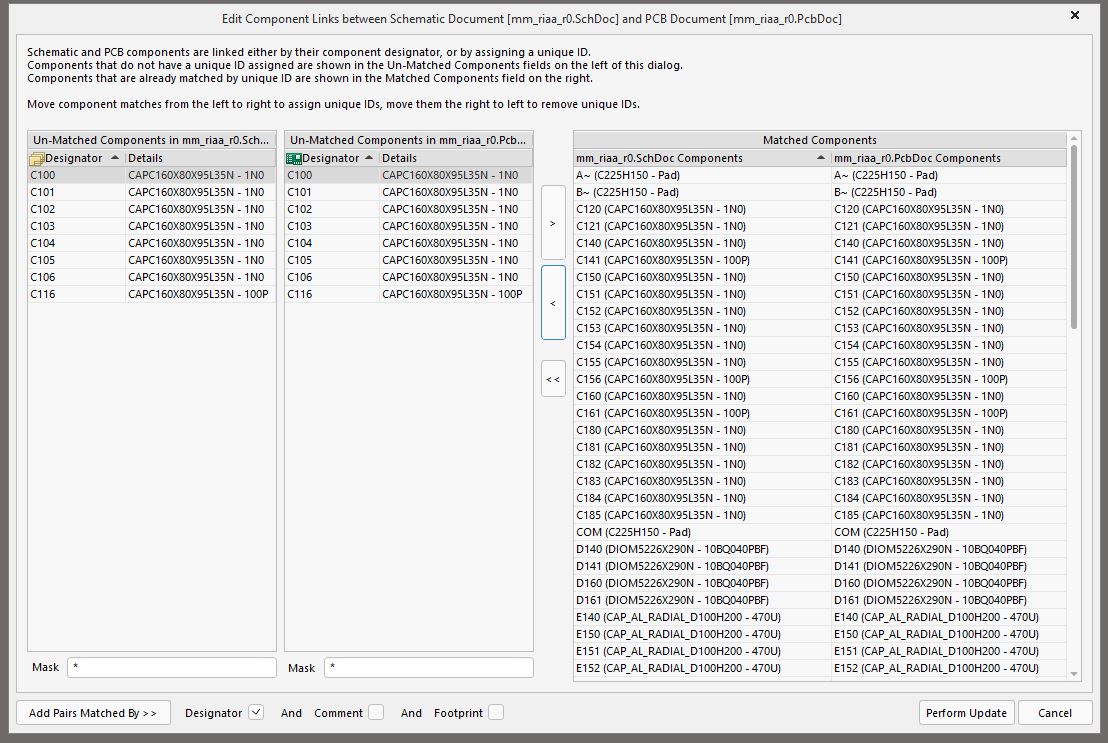1108x743 pixels.
Task: Click Un-Matched Components in mm_riaa_r0.Sch... header
Action: [x=151, y=140]
